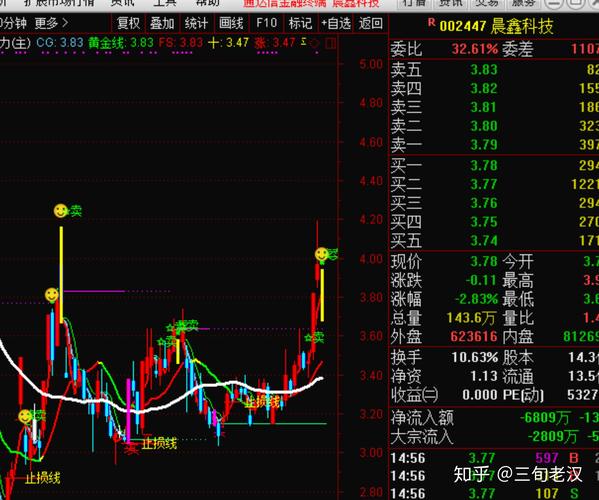
Task: Click the 5.00 price axis label
Action: [x=371, y=64]
